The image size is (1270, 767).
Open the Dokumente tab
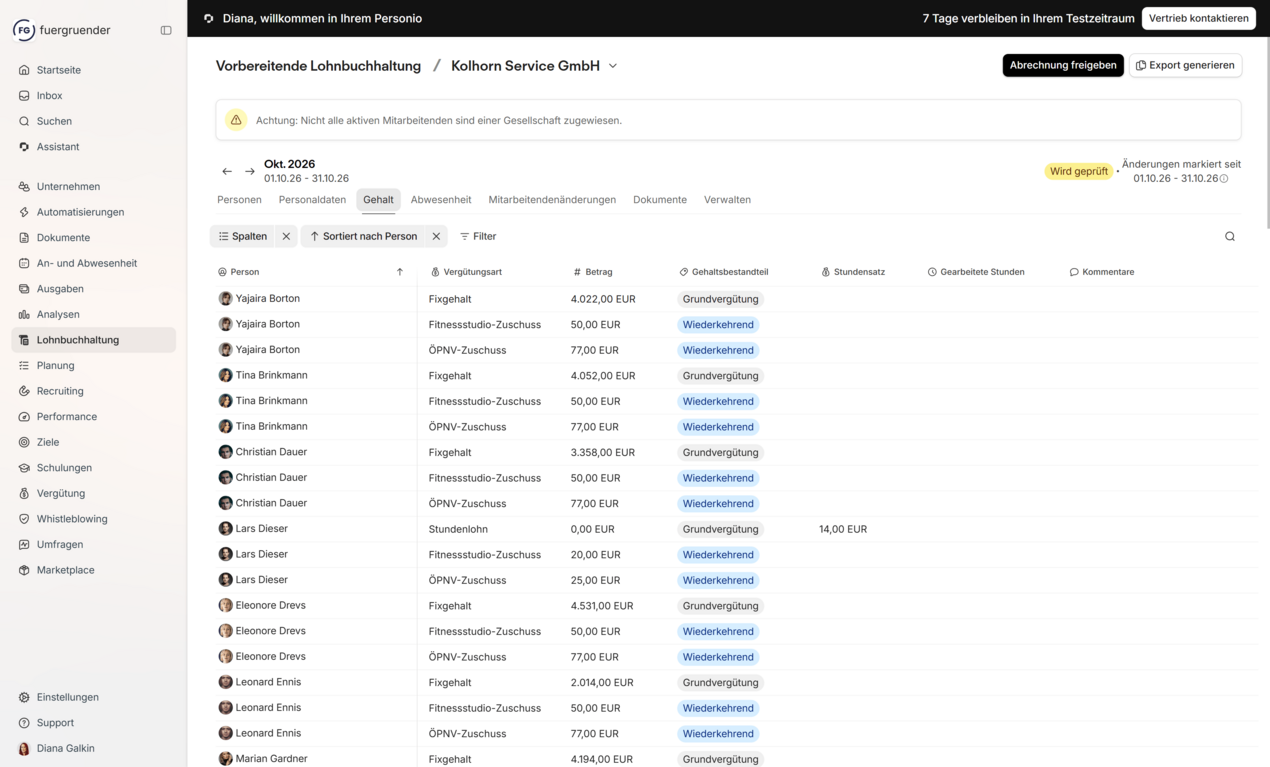coord(660,200)
